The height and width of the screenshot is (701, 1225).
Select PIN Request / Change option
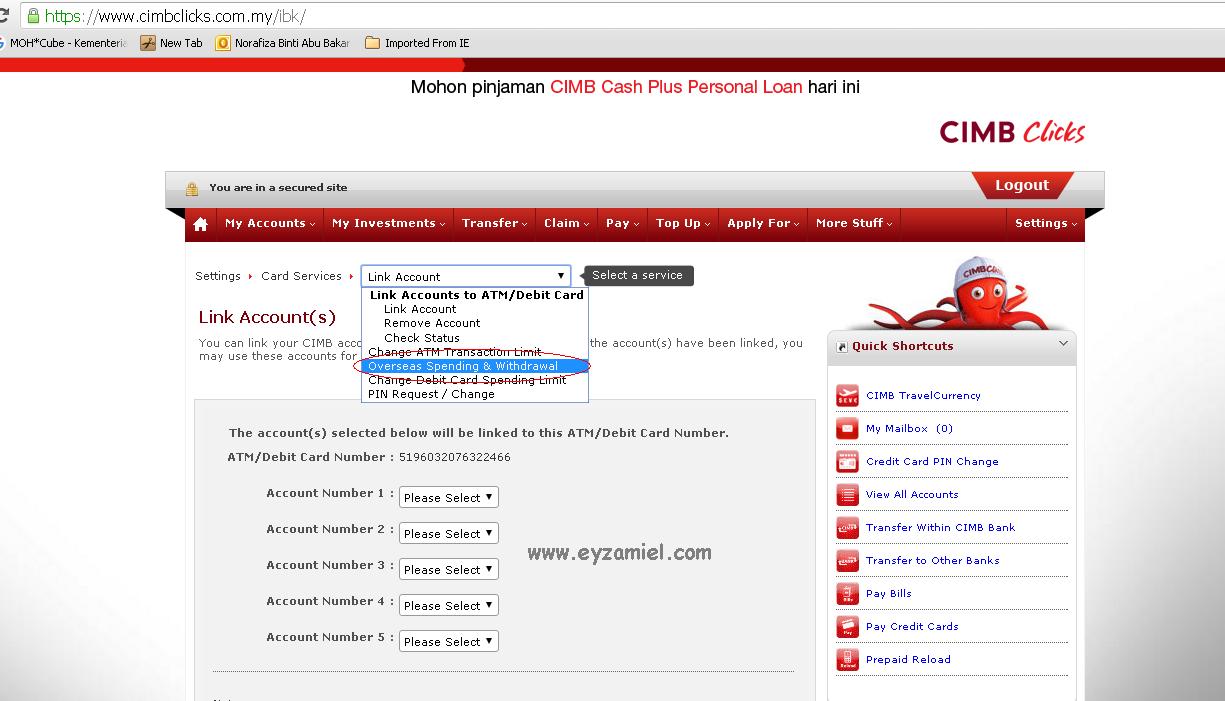431,394
